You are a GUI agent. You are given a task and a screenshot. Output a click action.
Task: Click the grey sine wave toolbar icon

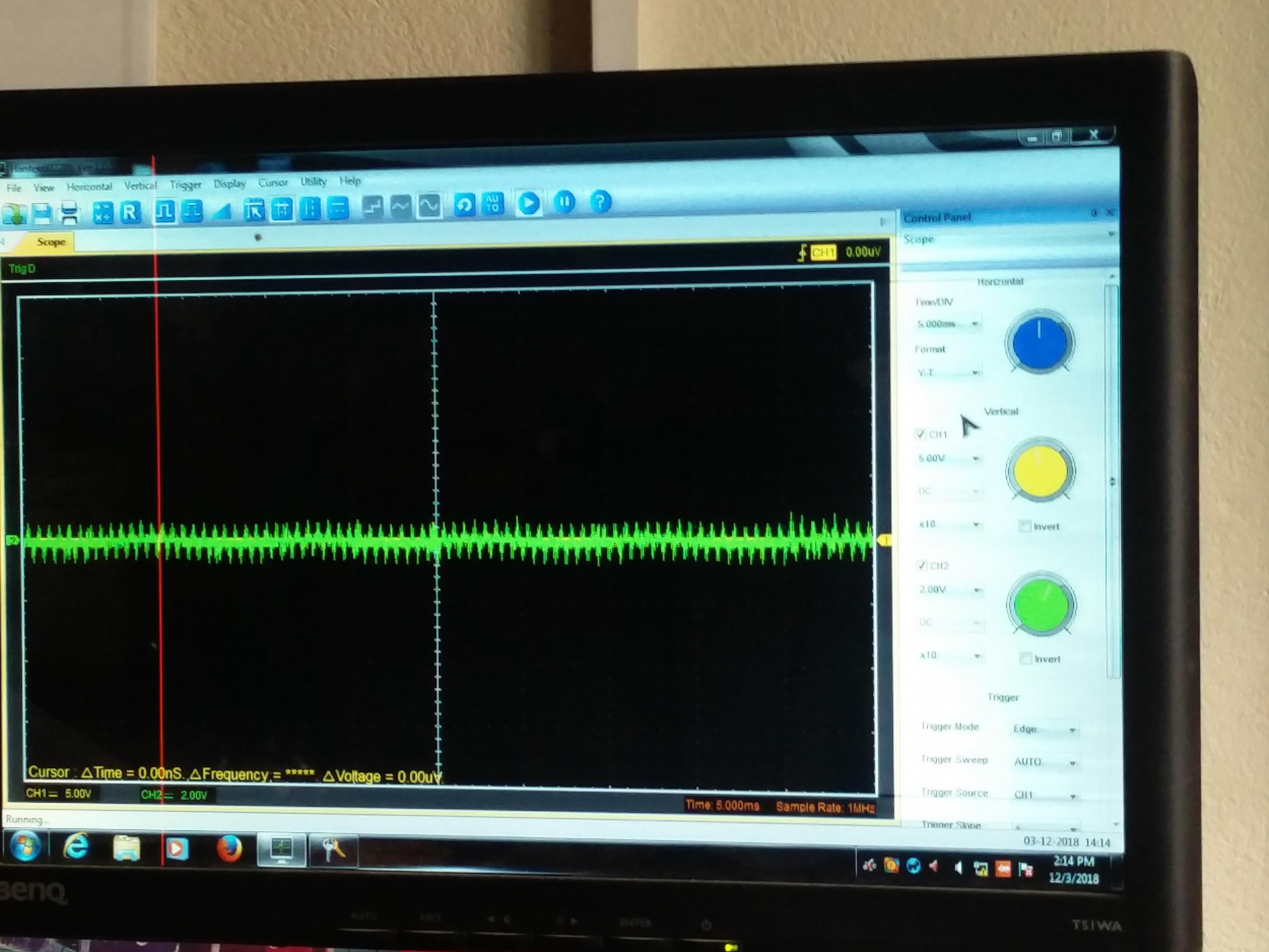(429, 206)
